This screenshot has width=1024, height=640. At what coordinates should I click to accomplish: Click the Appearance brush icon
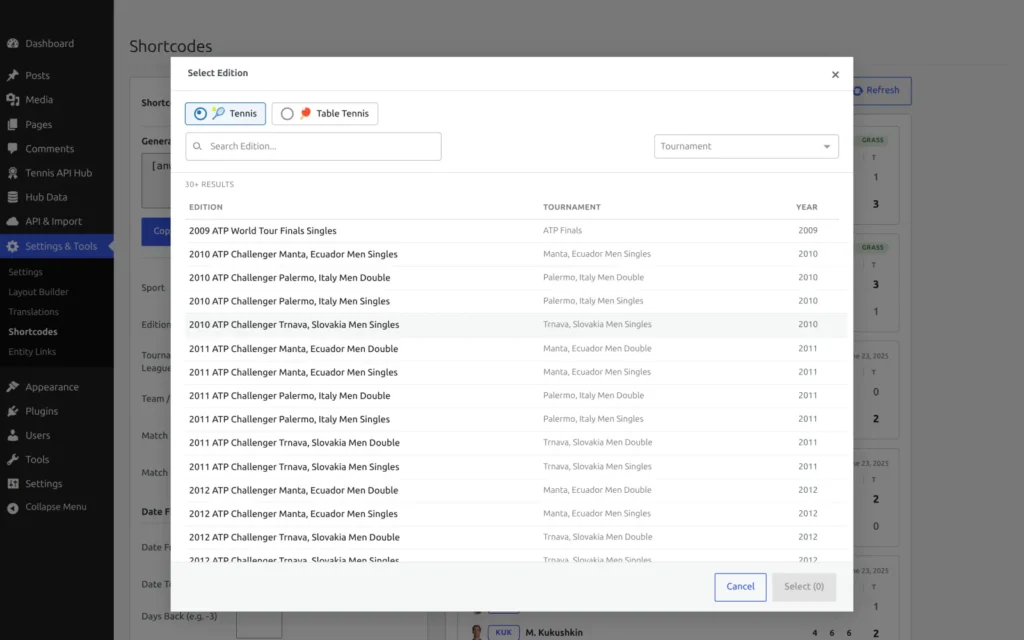point(12,387)
